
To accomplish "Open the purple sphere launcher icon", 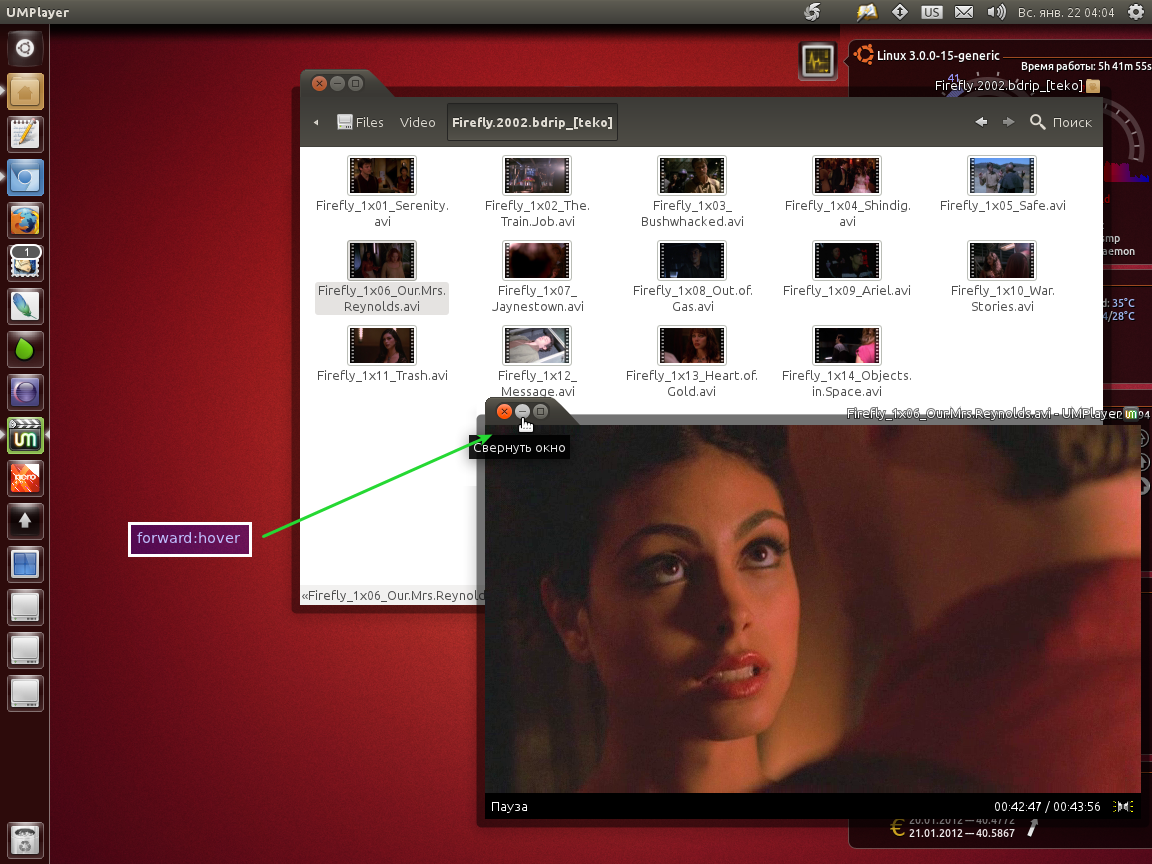I will coord(25,392).
